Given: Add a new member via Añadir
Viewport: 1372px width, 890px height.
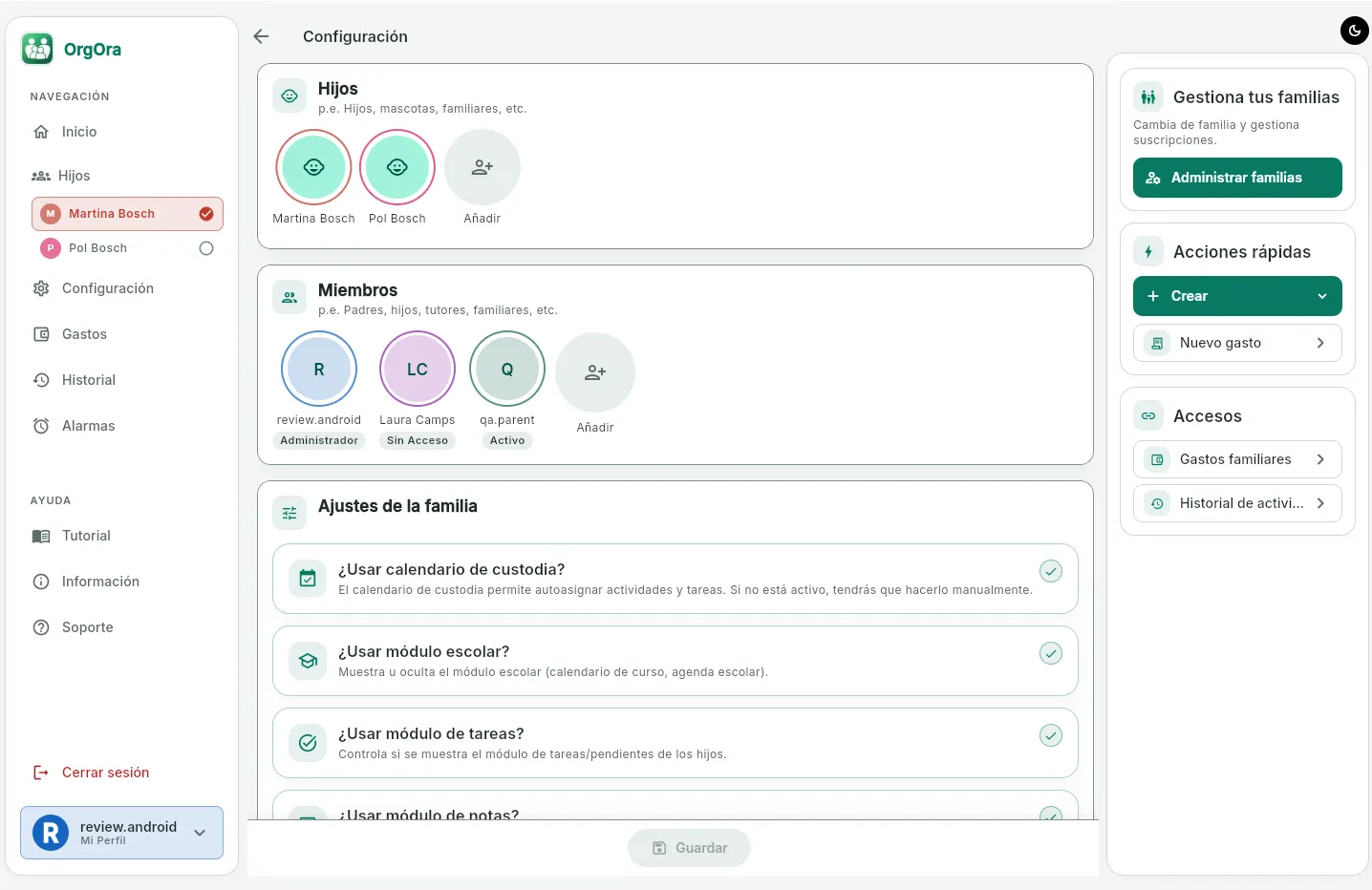Looking at the screenshot, I should [595, 372].
